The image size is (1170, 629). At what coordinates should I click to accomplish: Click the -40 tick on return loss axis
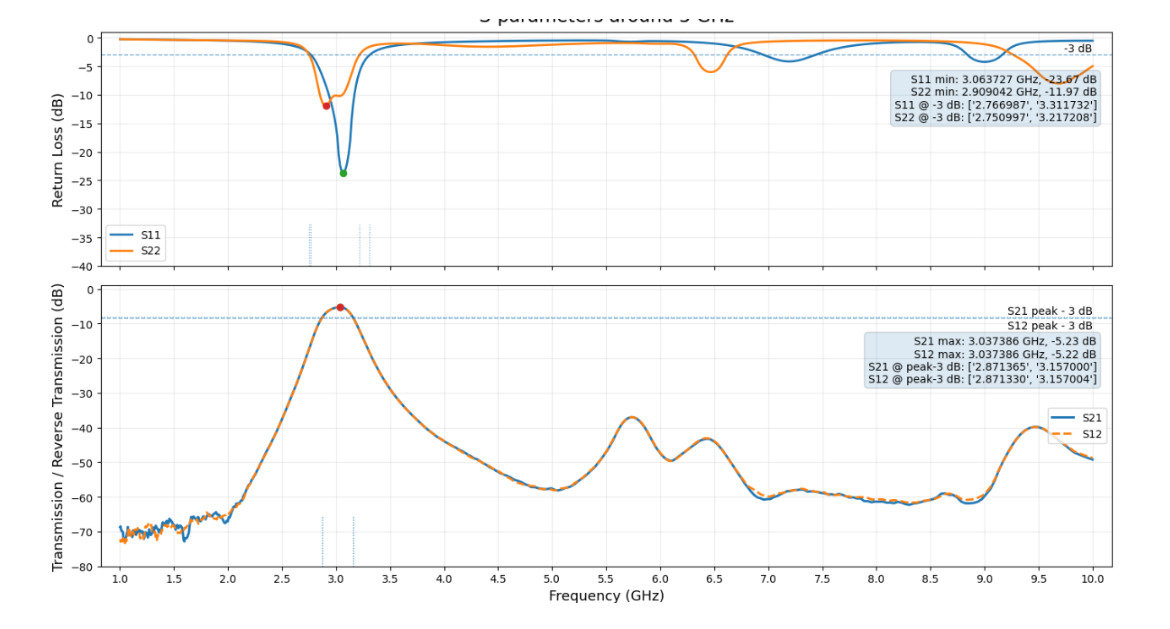[x=84, y=266]
